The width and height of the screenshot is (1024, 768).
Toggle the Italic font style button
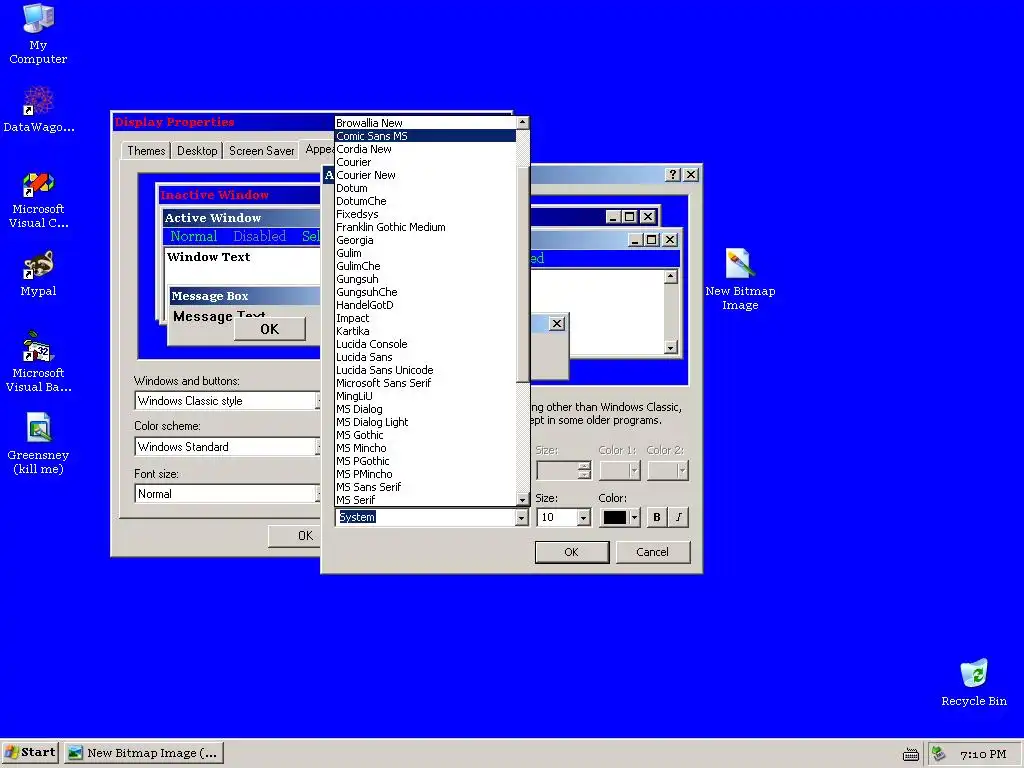pos(679,517)
